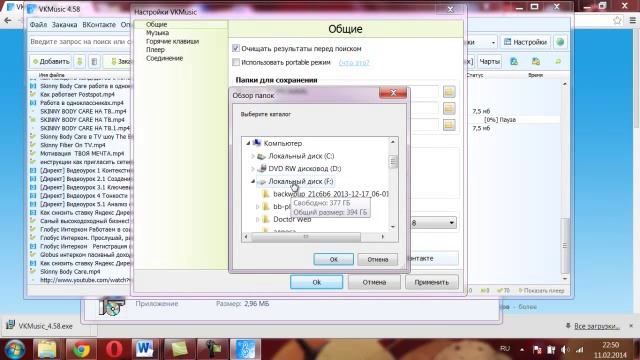Click the blue icon right of Чарты
This screenshot has width=640, height=360.
pos(514,61)
